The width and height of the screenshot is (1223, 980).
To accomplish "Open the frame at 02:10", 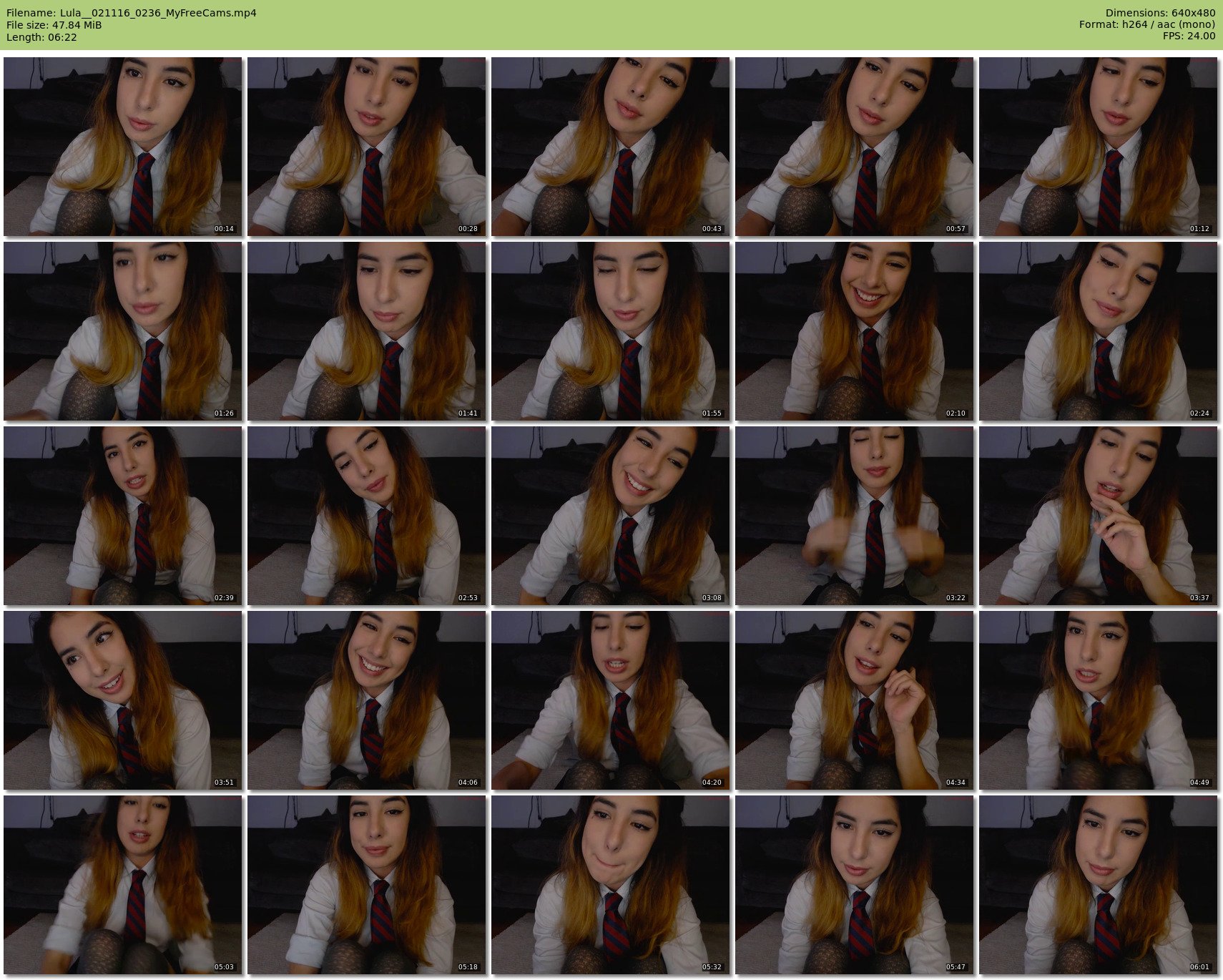I will (854, 331).
